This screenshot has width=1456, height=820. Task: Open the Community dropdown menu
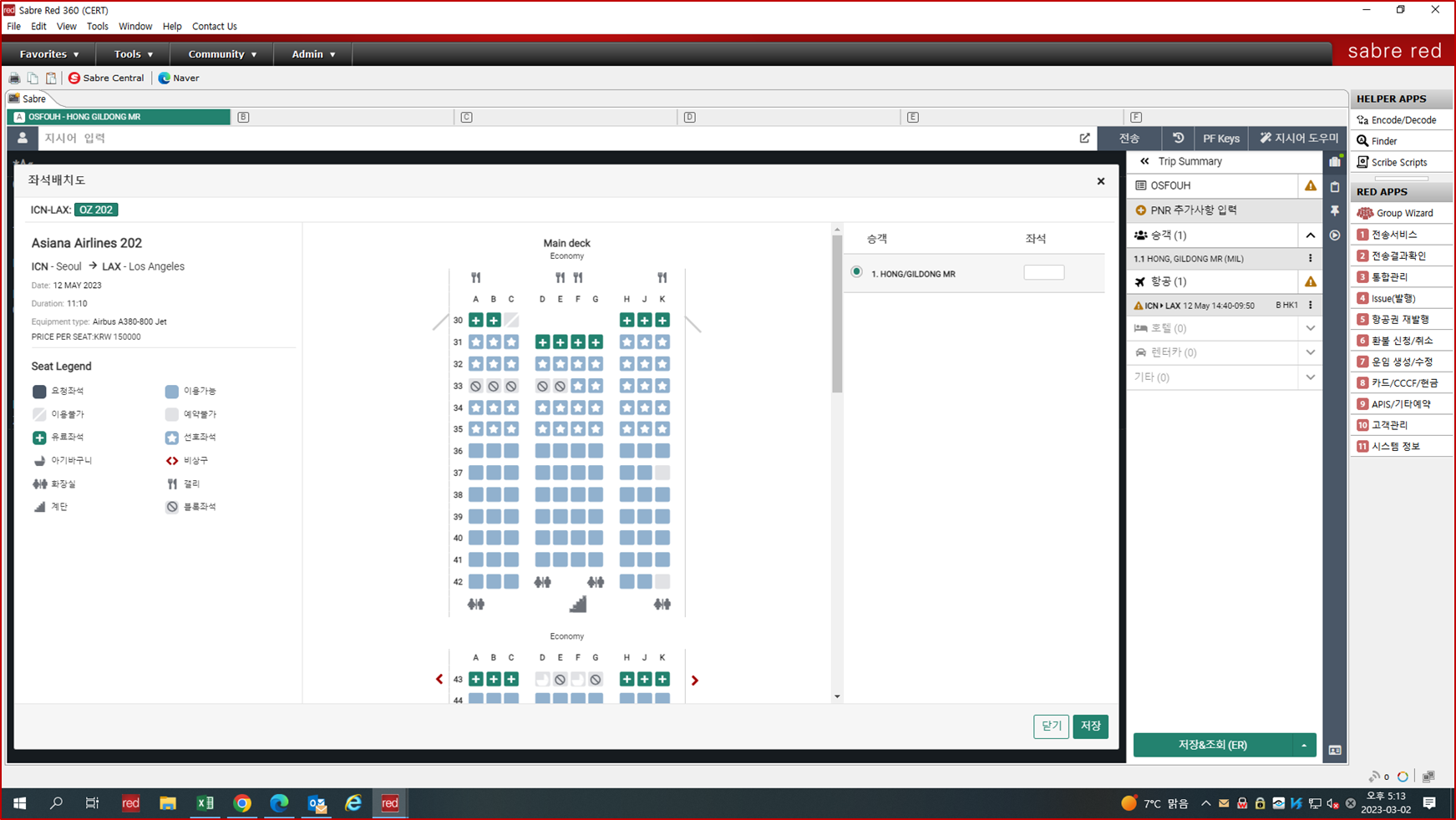click(x=222, y=54)
